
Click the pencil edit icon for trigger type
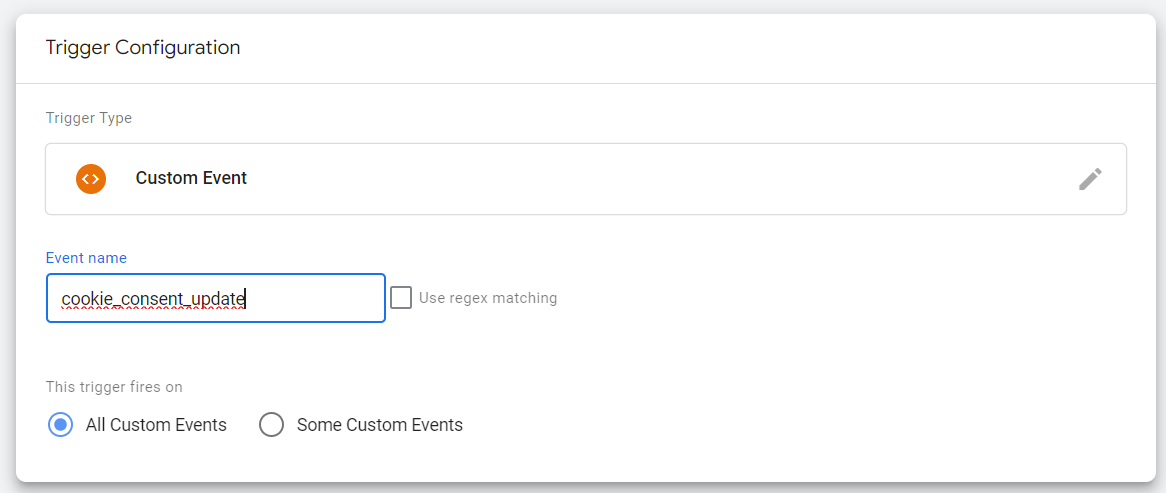tap(1090, 179)
